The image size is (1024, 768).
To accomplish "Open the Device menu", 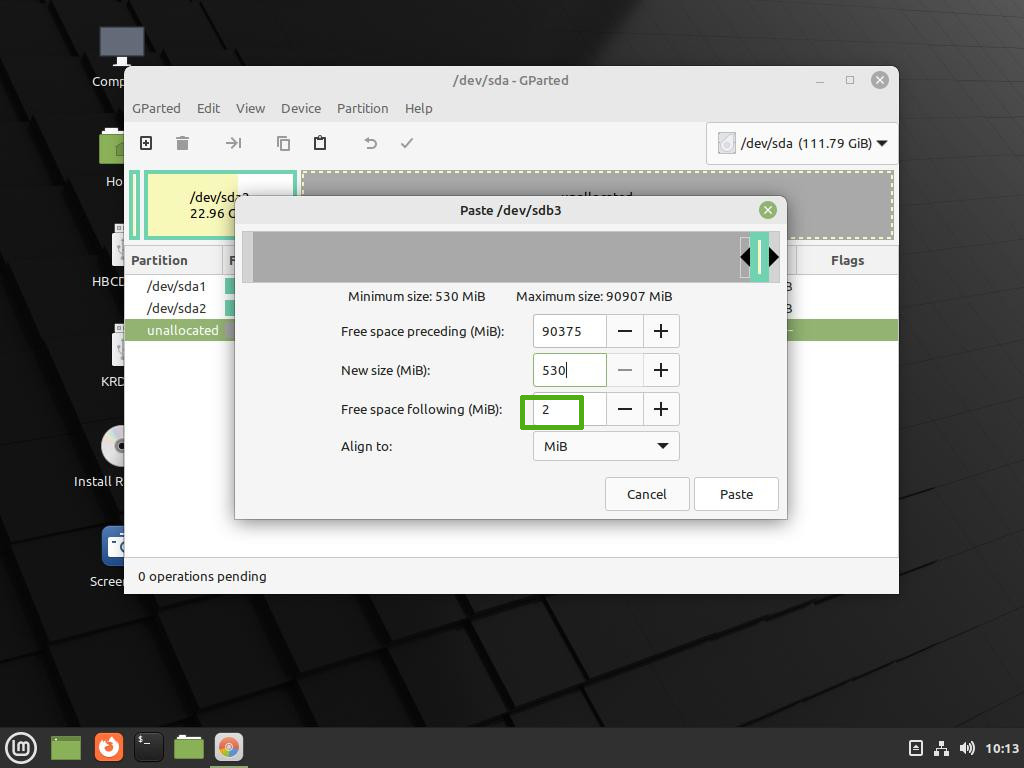I will point(300,108).
